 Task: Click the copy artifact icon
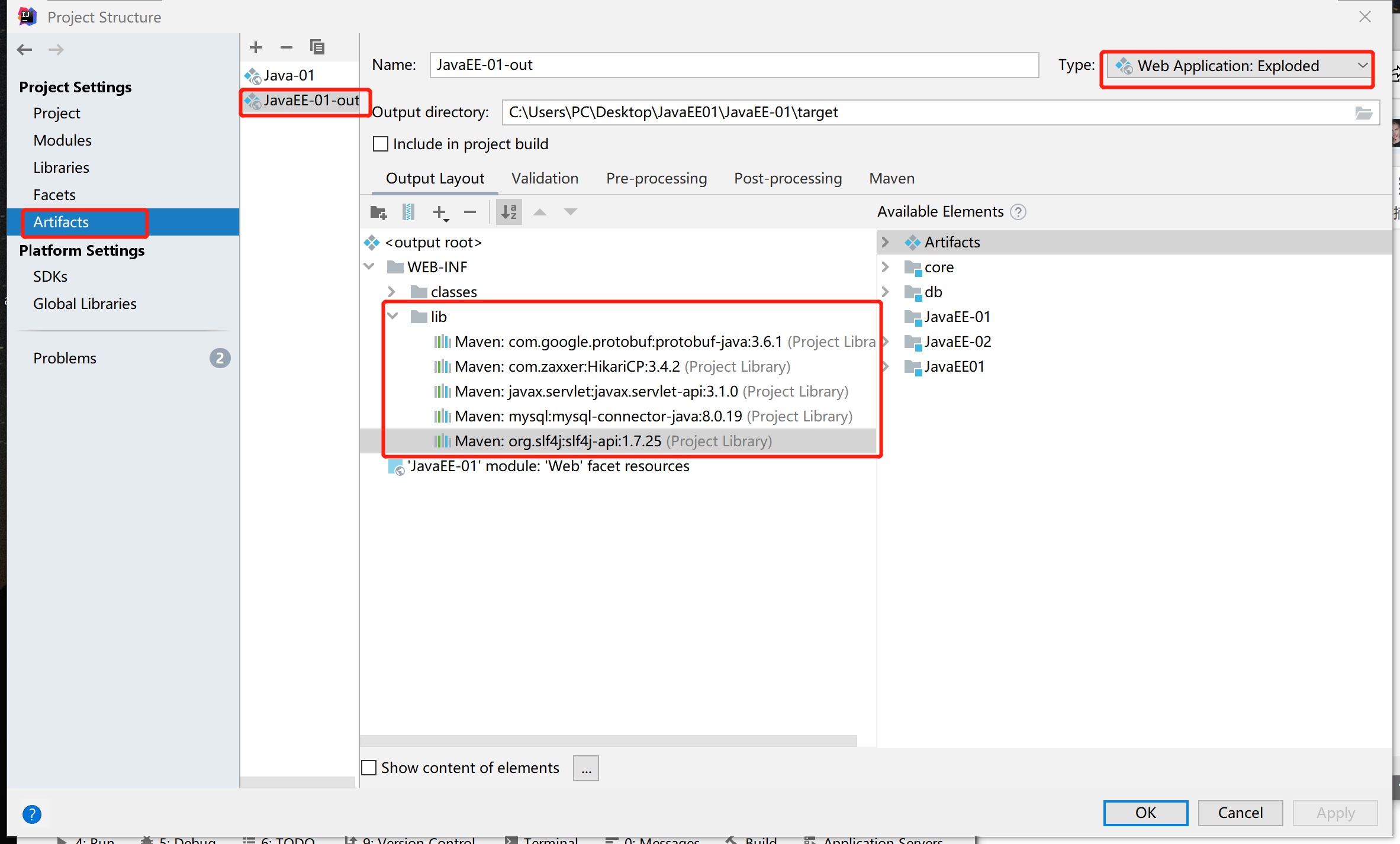pyautogui.click(x=317, y=47)
